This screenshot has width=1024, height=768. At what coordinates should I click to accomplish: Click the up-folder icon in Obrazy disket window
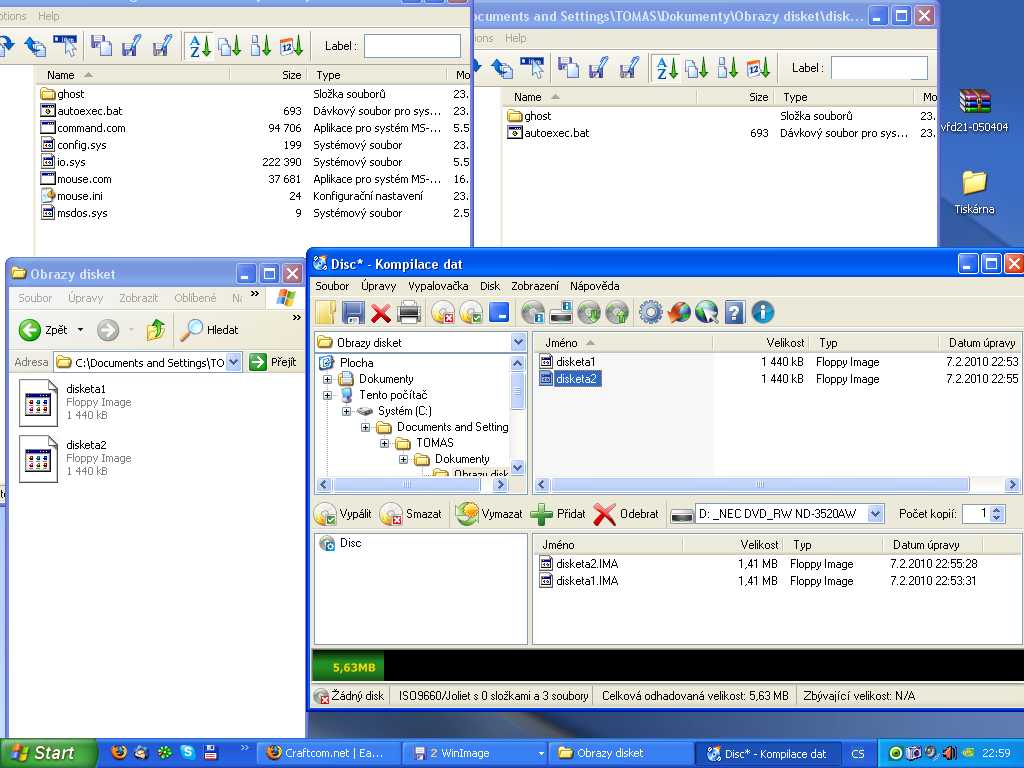pos(156,329)
